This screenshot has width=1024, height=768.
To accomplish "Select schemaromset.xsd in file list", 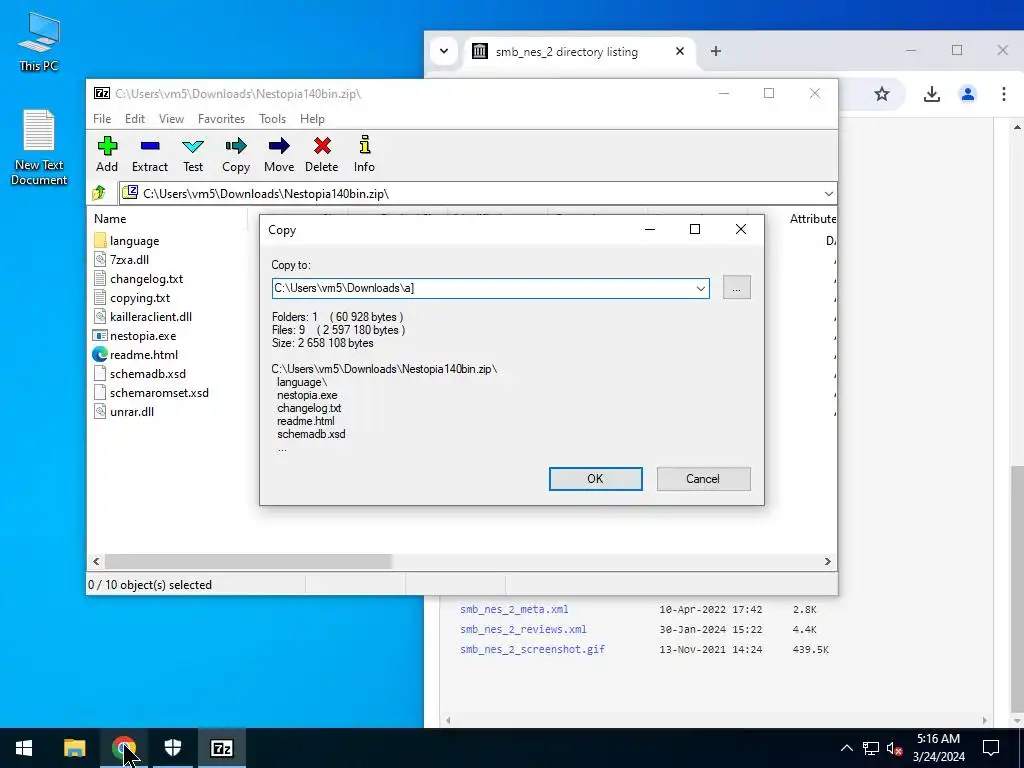I will [x=159, y=392].
